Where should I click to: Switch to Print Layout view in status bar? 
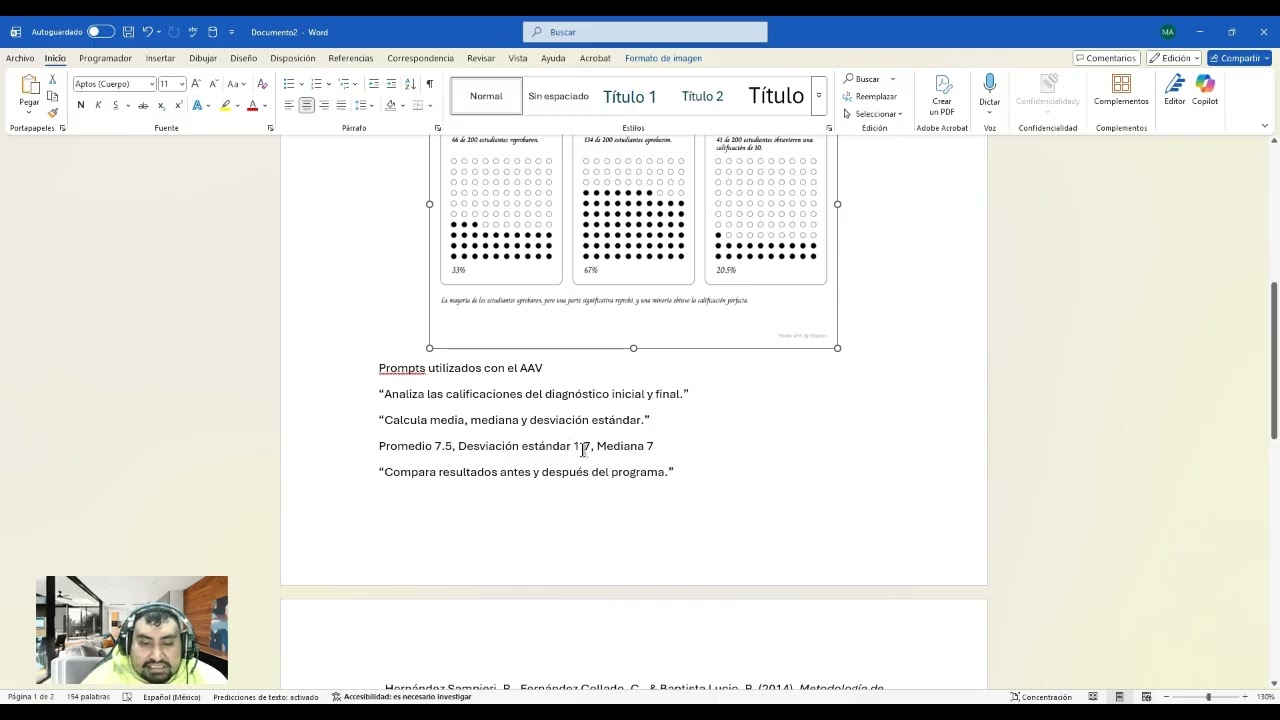click(1120, 697)
